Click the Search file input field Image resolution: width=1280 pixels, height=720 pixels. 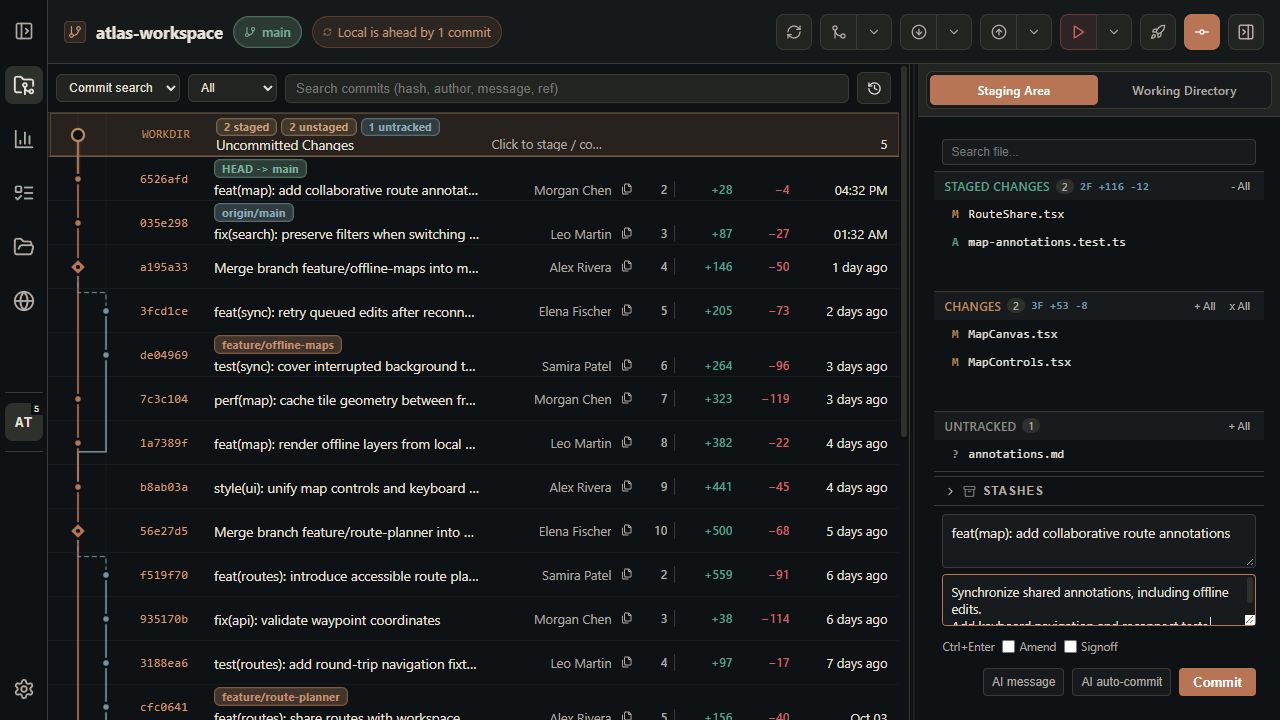(1098, 152)
